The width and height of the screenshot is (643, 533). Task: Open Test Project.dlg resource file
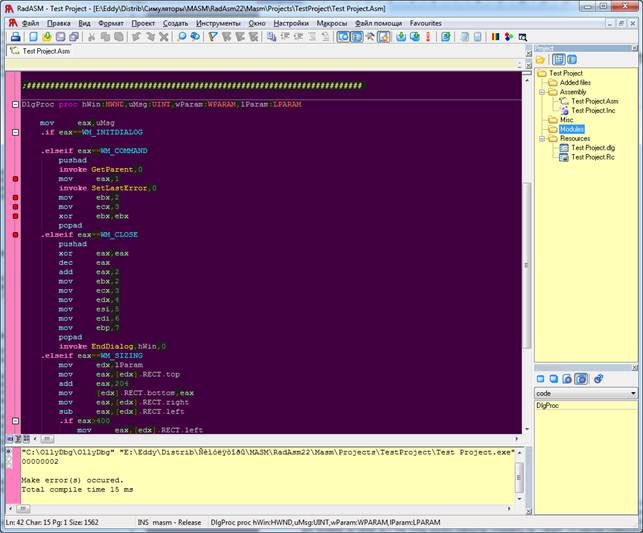click(x=594, y=147)
